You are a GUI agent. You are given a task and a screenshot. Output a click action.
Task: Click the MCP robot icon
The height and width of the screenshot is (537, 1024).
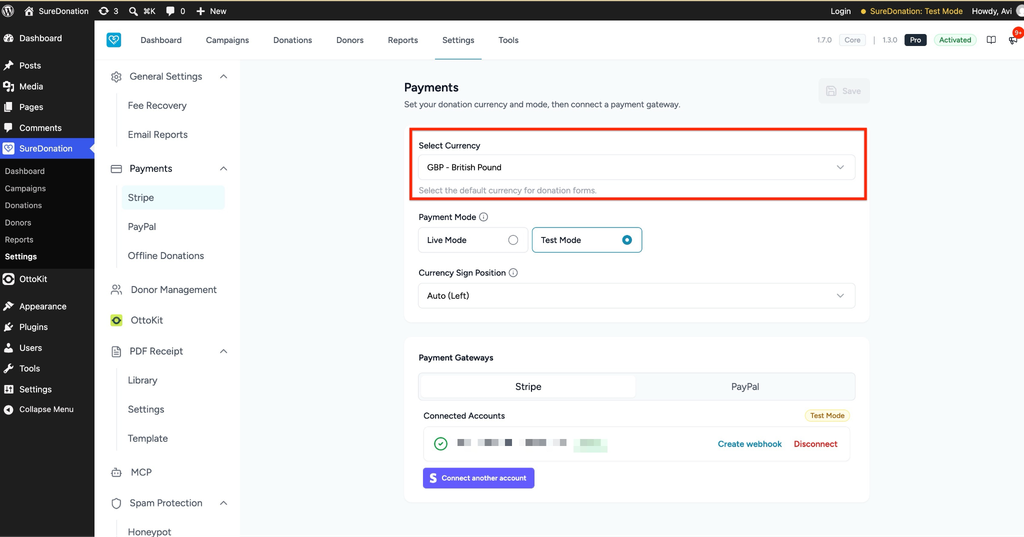pyautogui.click(x=116, y=472)
